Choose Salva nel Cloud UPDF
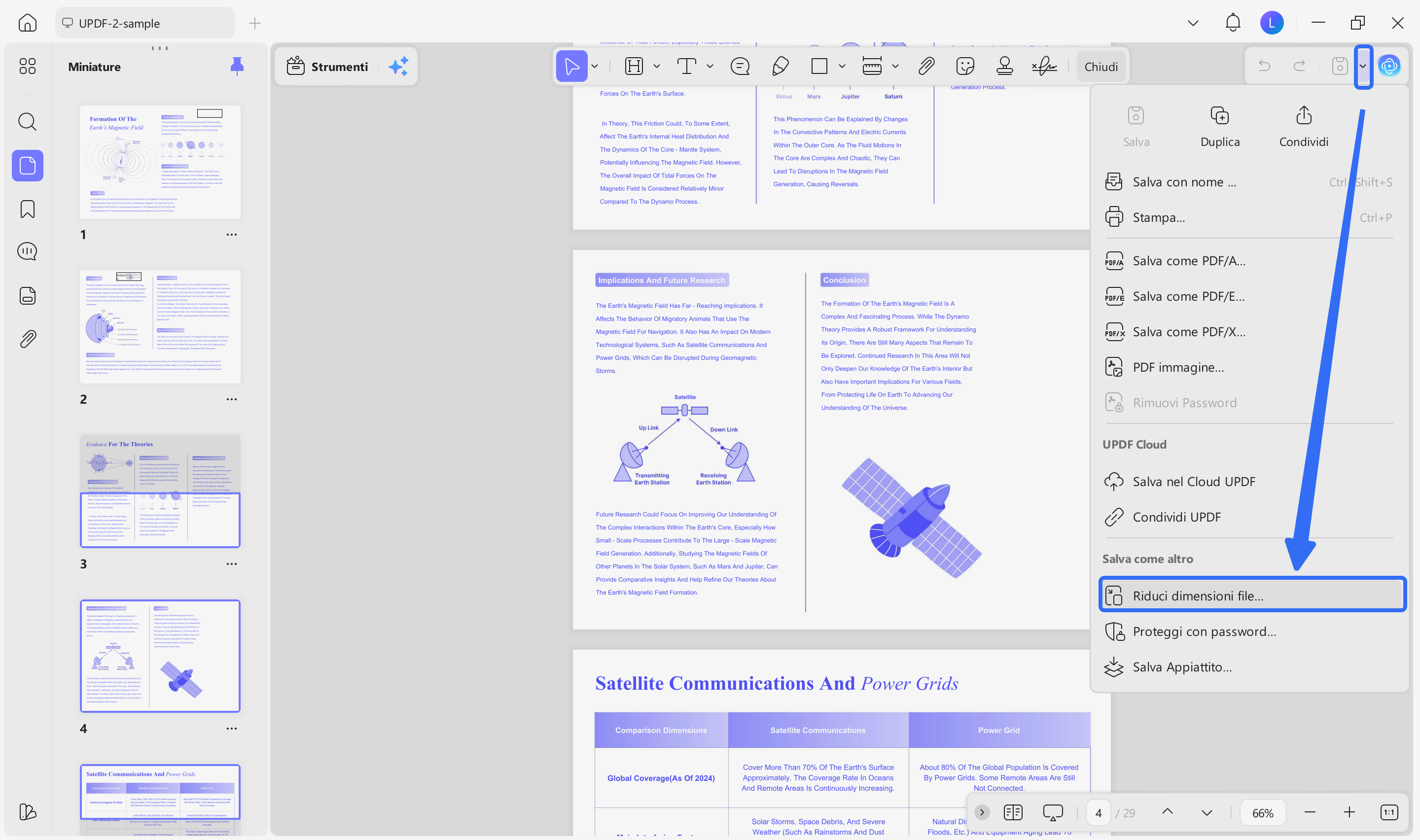Image resolution: width=1420 pixels, height=840 pixels. click(1248, 482)
